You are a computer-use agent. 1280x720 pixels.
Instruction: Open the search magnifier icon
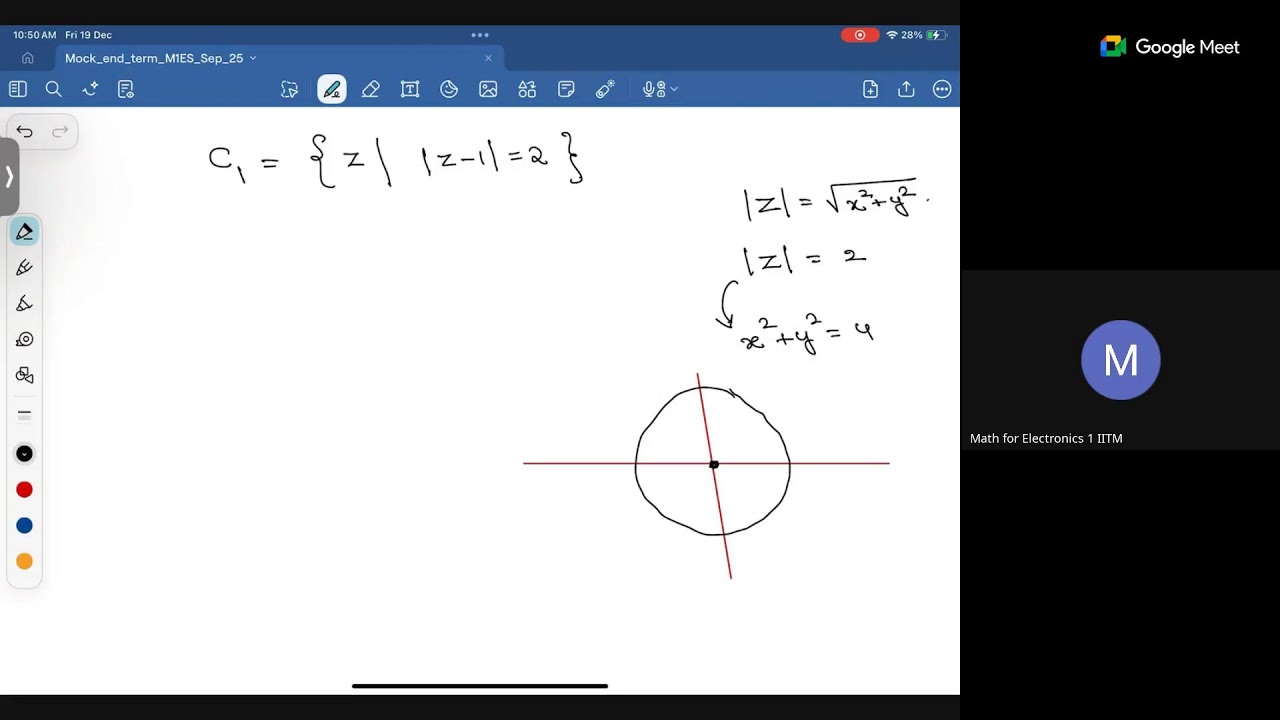pyautogui.click(x=54, y=89)
